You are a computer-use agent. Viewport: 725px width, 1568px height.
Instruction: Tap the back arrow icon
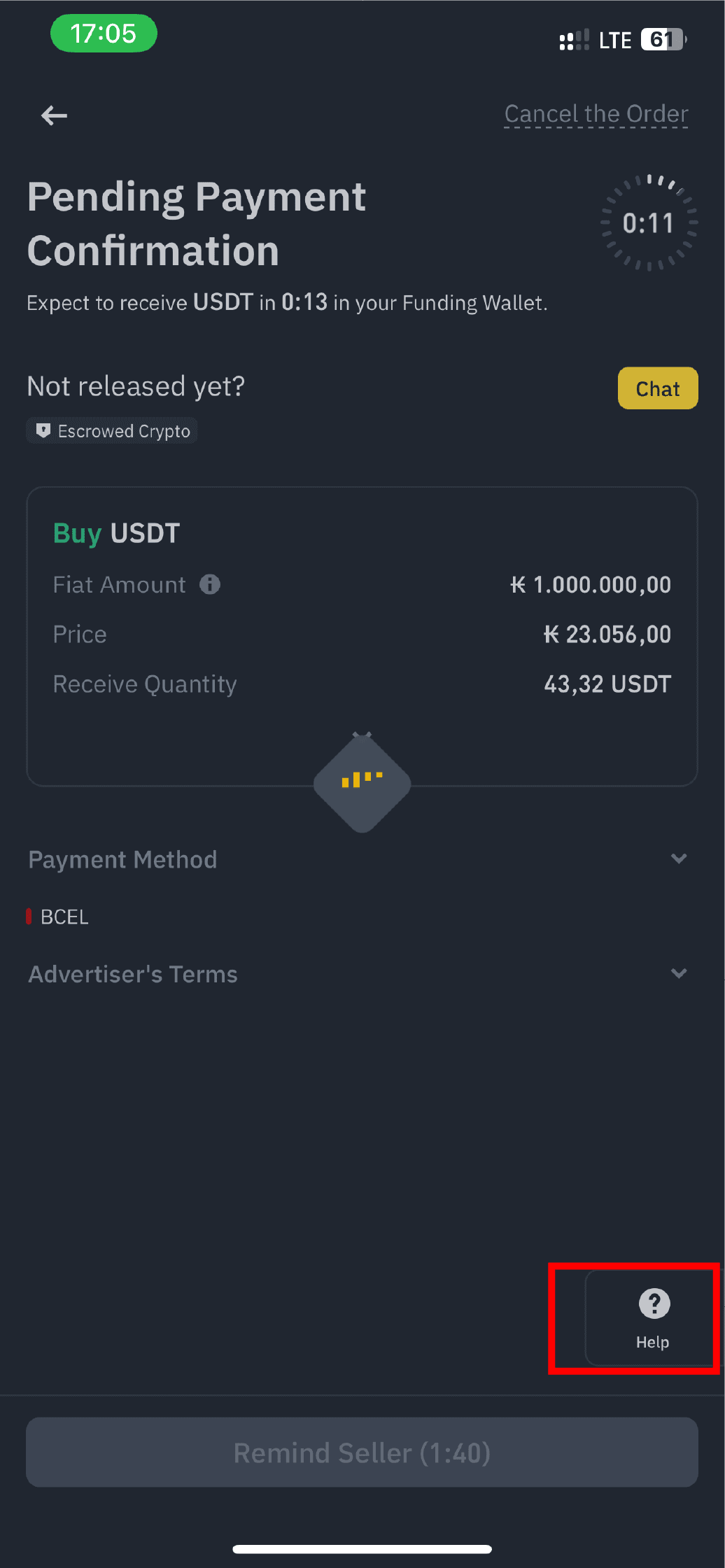pyautogui.click(x=54, y=115)
